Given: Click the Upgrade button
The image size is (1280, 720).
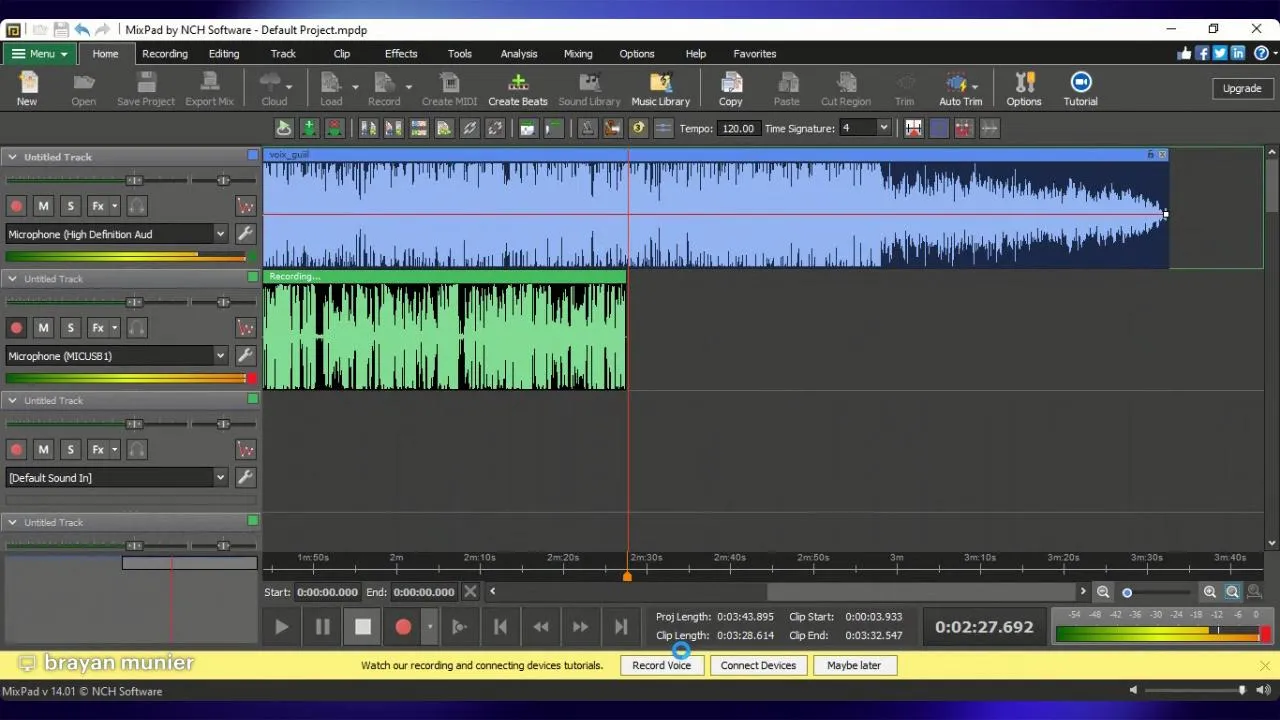Looking at the screenshot, I should coord(1242,88).
